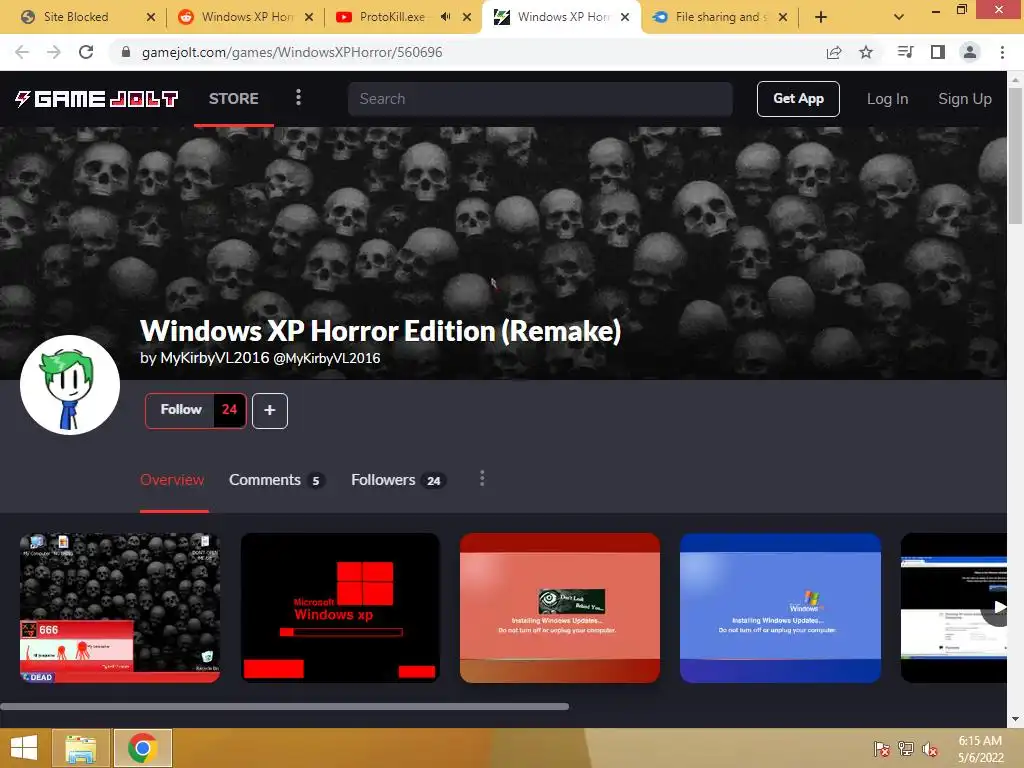Click the browser forward arrow

(54, 52)
